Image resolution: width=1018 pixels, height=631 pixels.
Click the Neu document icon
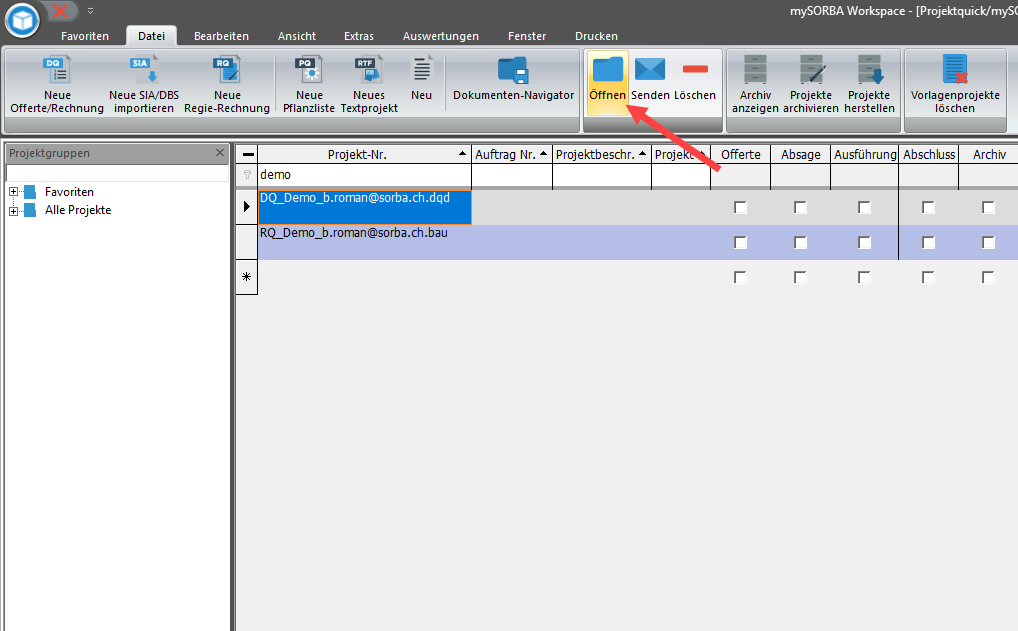[422, 69]
